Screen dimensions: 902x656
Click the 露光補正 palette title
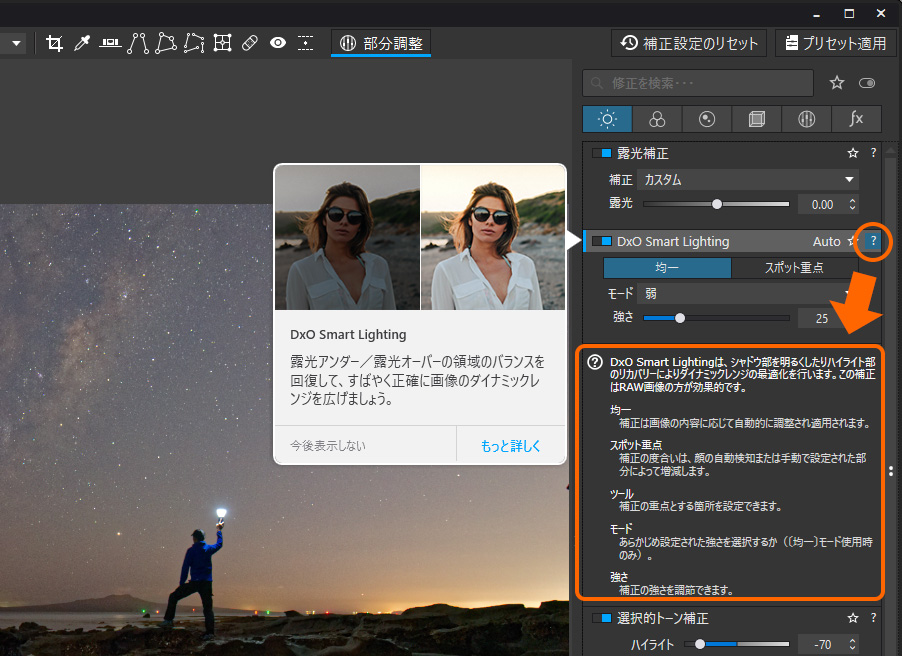(643, 153)
